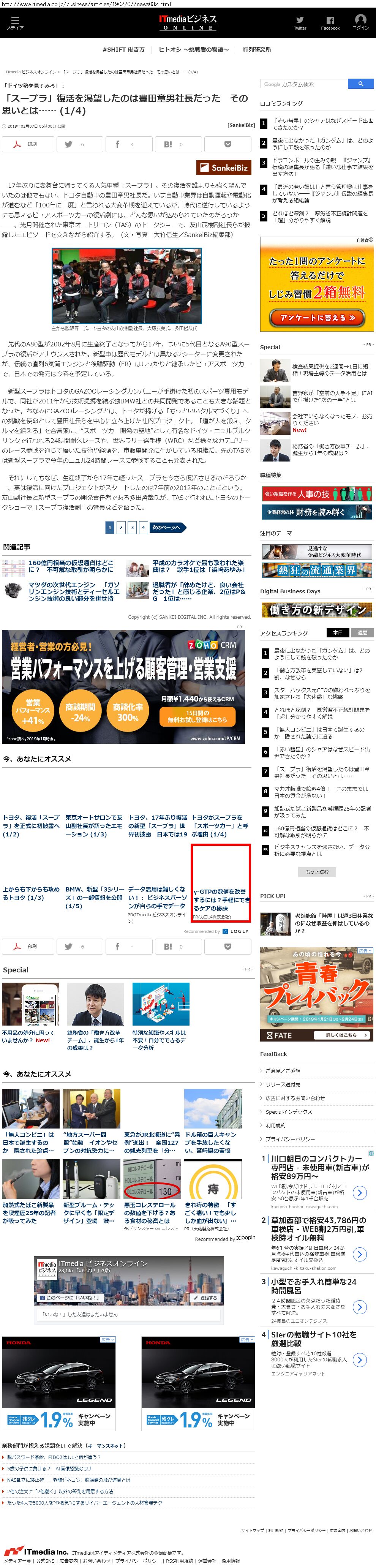Open 行列研究所 menu item
This screenshot has height=1568, width=376.
tap(257, 50)
